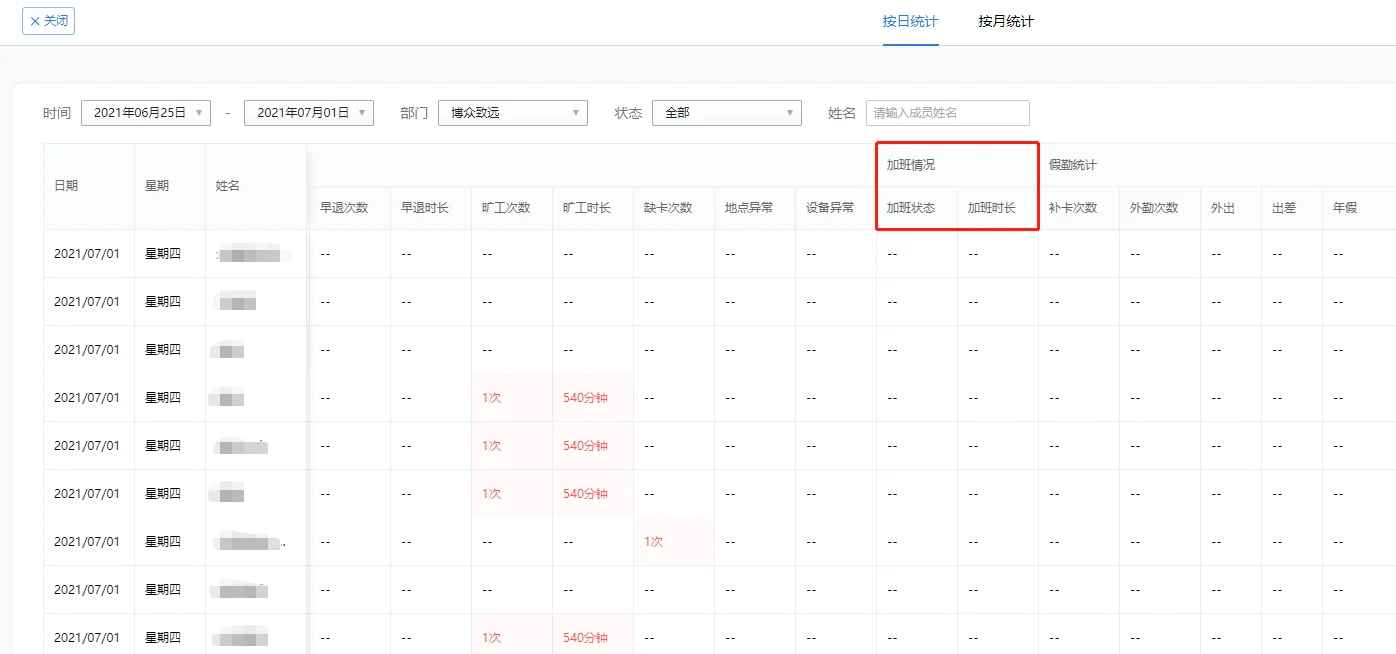Click the 早退次数 column header
This screenshot has height=654, width=1396.
(344, 208)
